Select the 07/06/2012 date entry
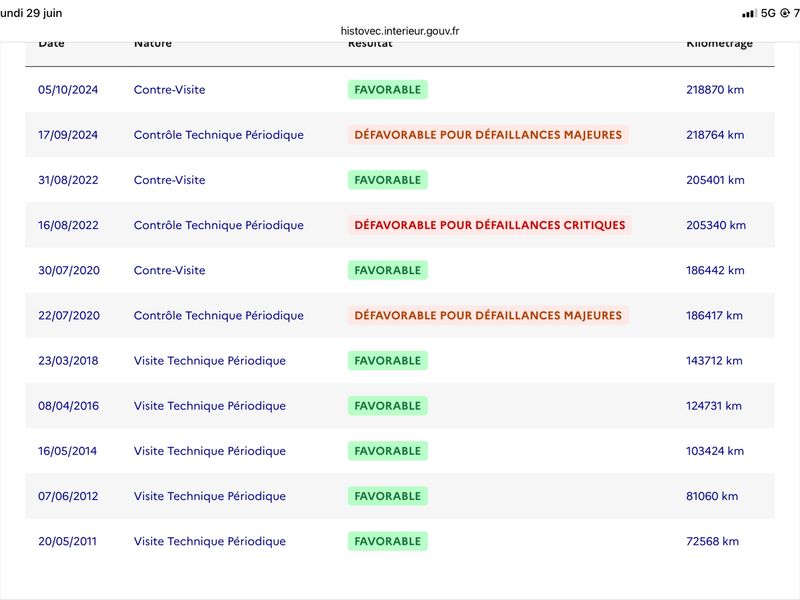Viewport: 800px width, 600px height. tap(68, 496)
